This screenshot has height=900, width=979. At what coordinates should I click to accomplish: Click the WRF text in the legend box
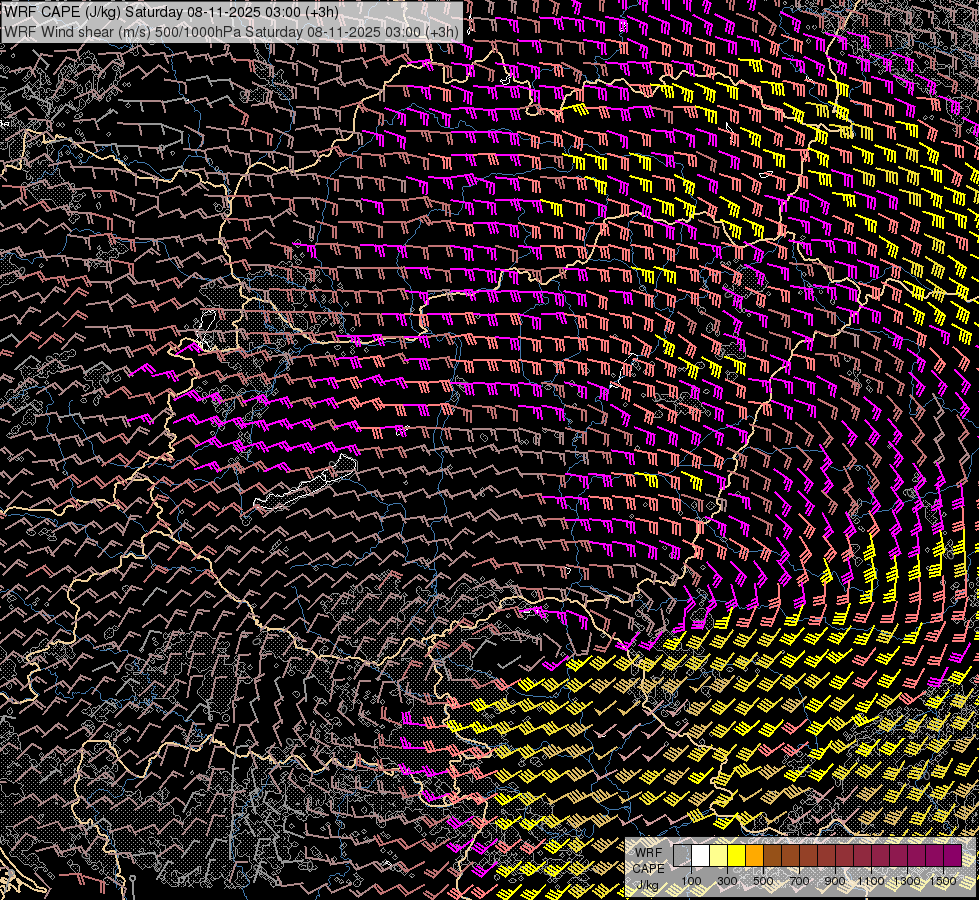point(648,852)
